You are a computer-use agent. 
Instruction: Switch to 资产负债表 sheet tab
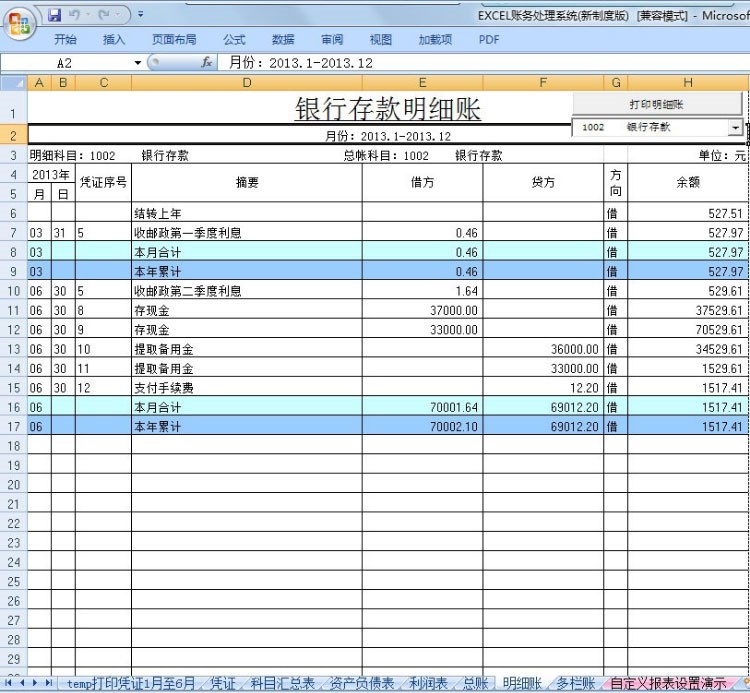pos(362,683)
